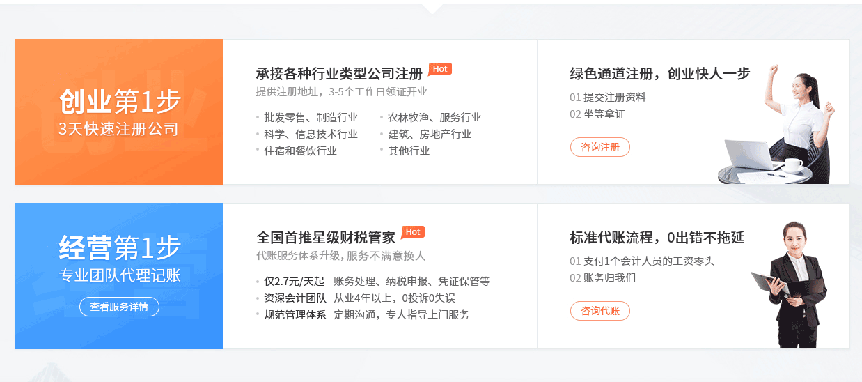Viewport: 862px width, 382px height.
Task: Click the 01 提交注册资料 step
Action: click(x=607, y=98)
